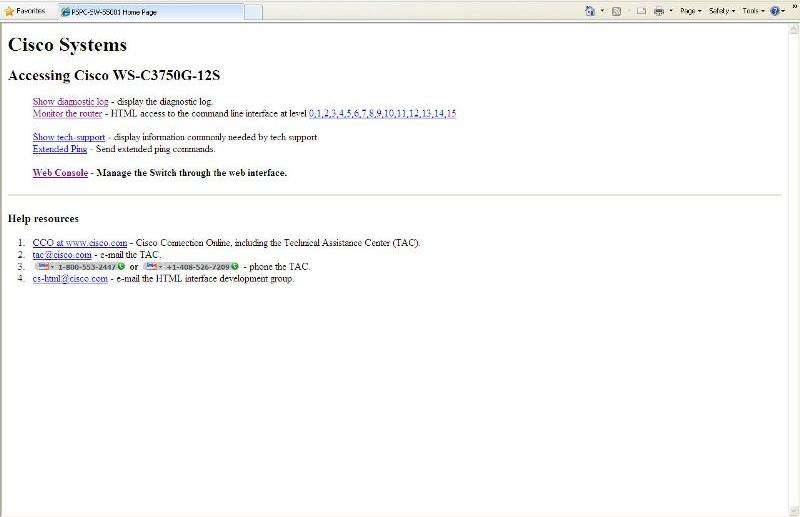Select command level 15 link

pos(452,113)
